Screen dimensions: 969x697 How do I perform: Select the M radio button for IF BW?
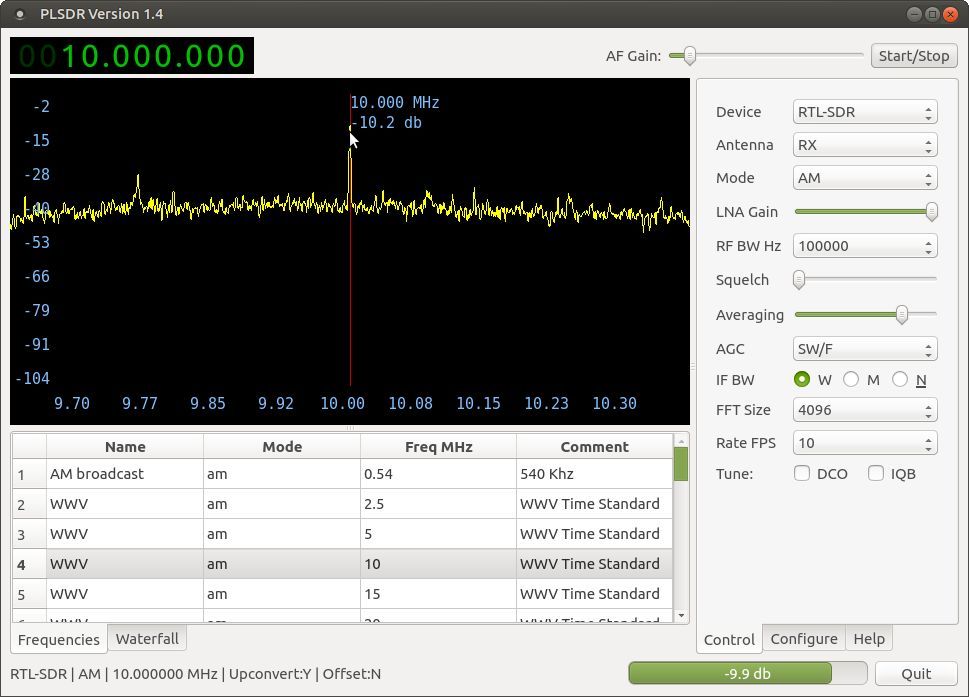(851, 379)
